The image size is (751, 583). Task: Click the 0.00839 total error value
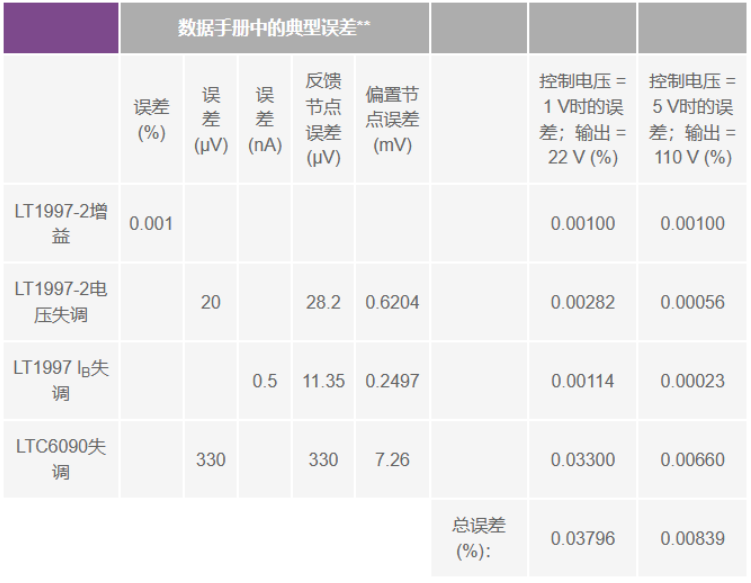pyautogui.click(x=692, y=538)
